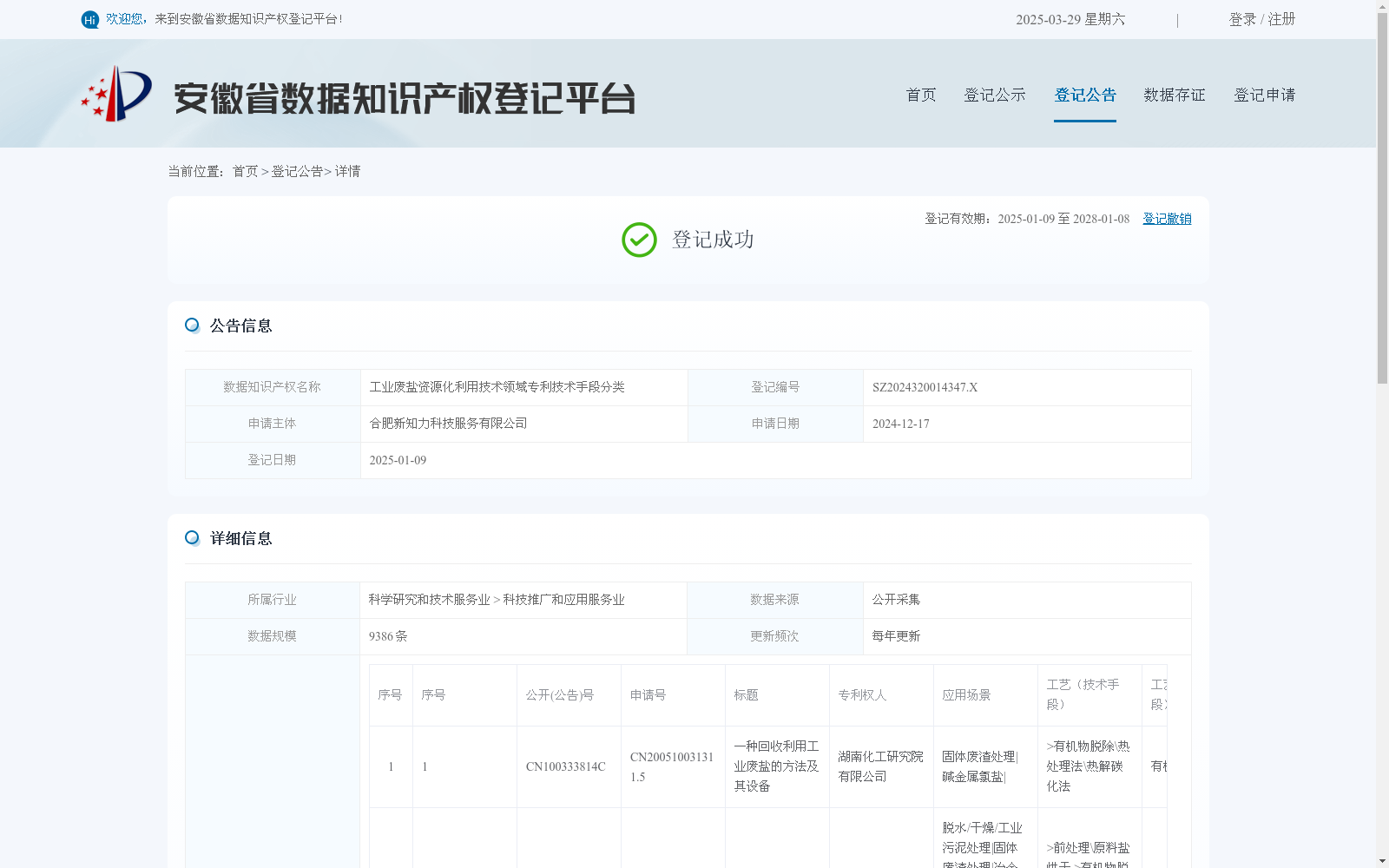Select the 登记公告 navigation tab
This screenshot has width=1389, height=868.
[1085, 95]
